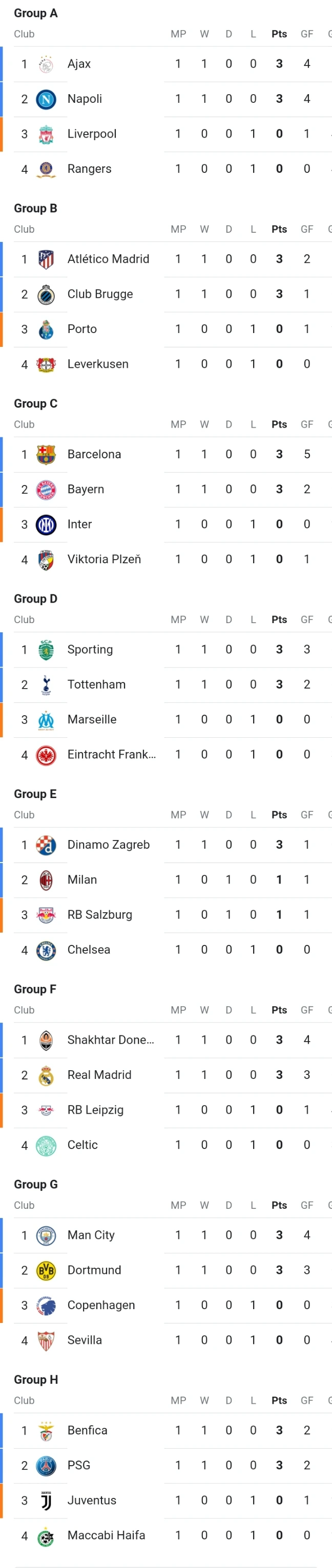The width and height of the screenshot is (332, 1568).
Task: Click the Chelsea club crest
Action: (46, 950)
